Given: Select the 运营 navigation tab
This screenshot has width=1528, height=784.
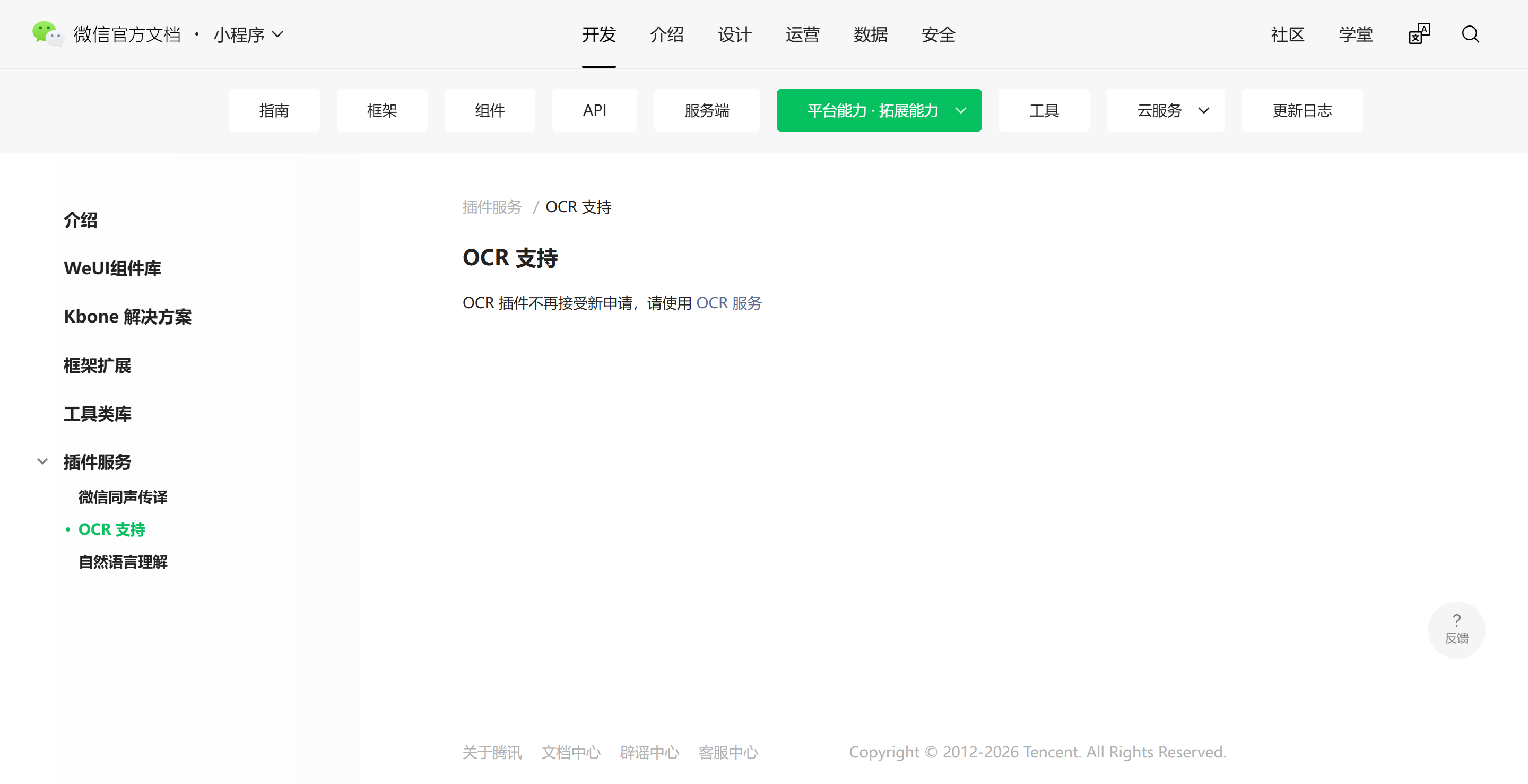Looking at the screenshot, I should pyautogui.click(x=802, y=34).
